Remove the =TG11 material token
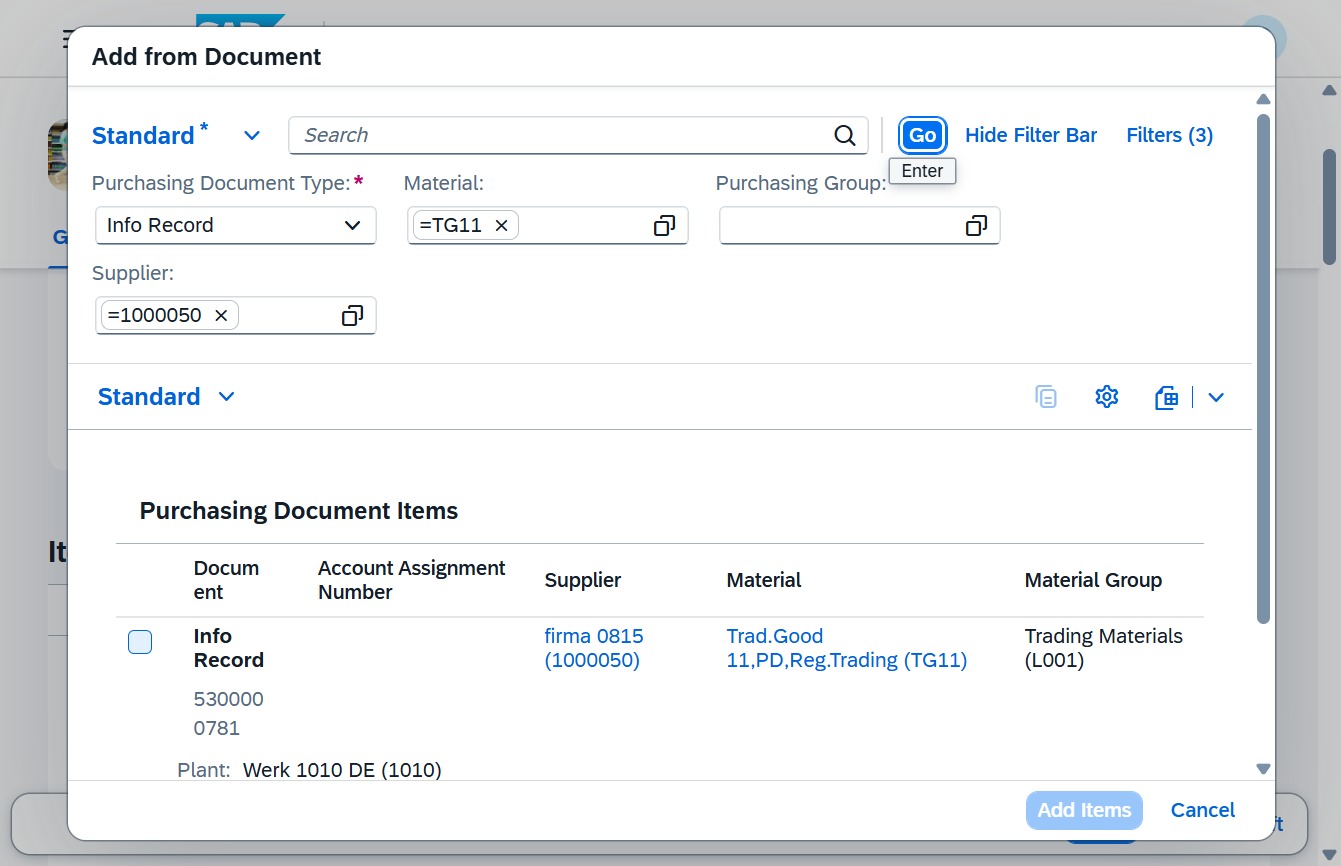The height and width of the screenshot is (866, 1341). tap(502, 226)
